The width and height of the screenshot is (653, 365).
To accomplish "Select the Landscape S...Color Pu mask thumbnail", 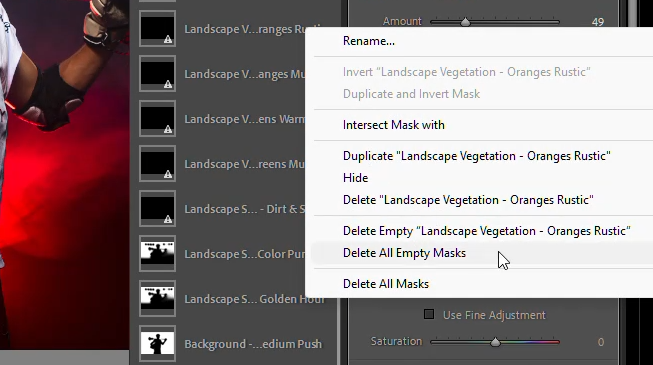I will [157, 253].
